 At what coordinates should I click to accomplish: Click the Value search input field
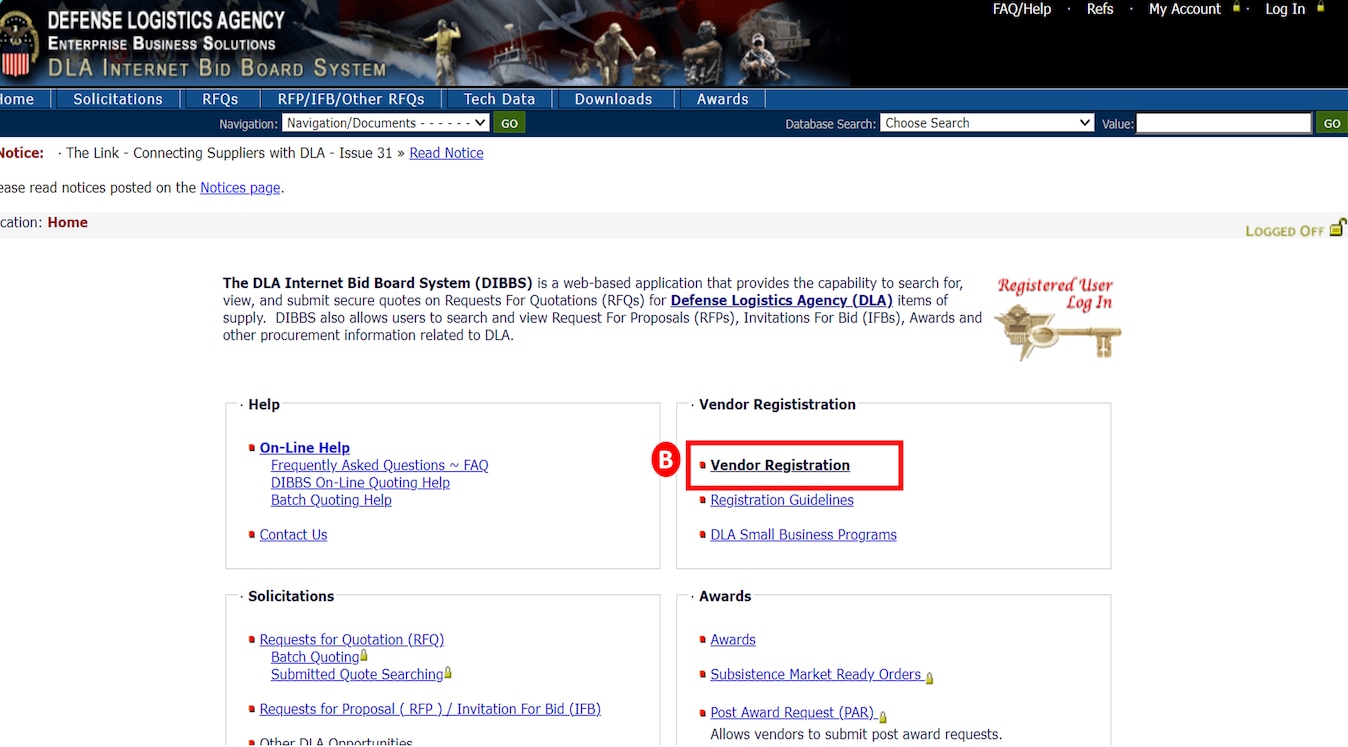[x=1223, y=123]
